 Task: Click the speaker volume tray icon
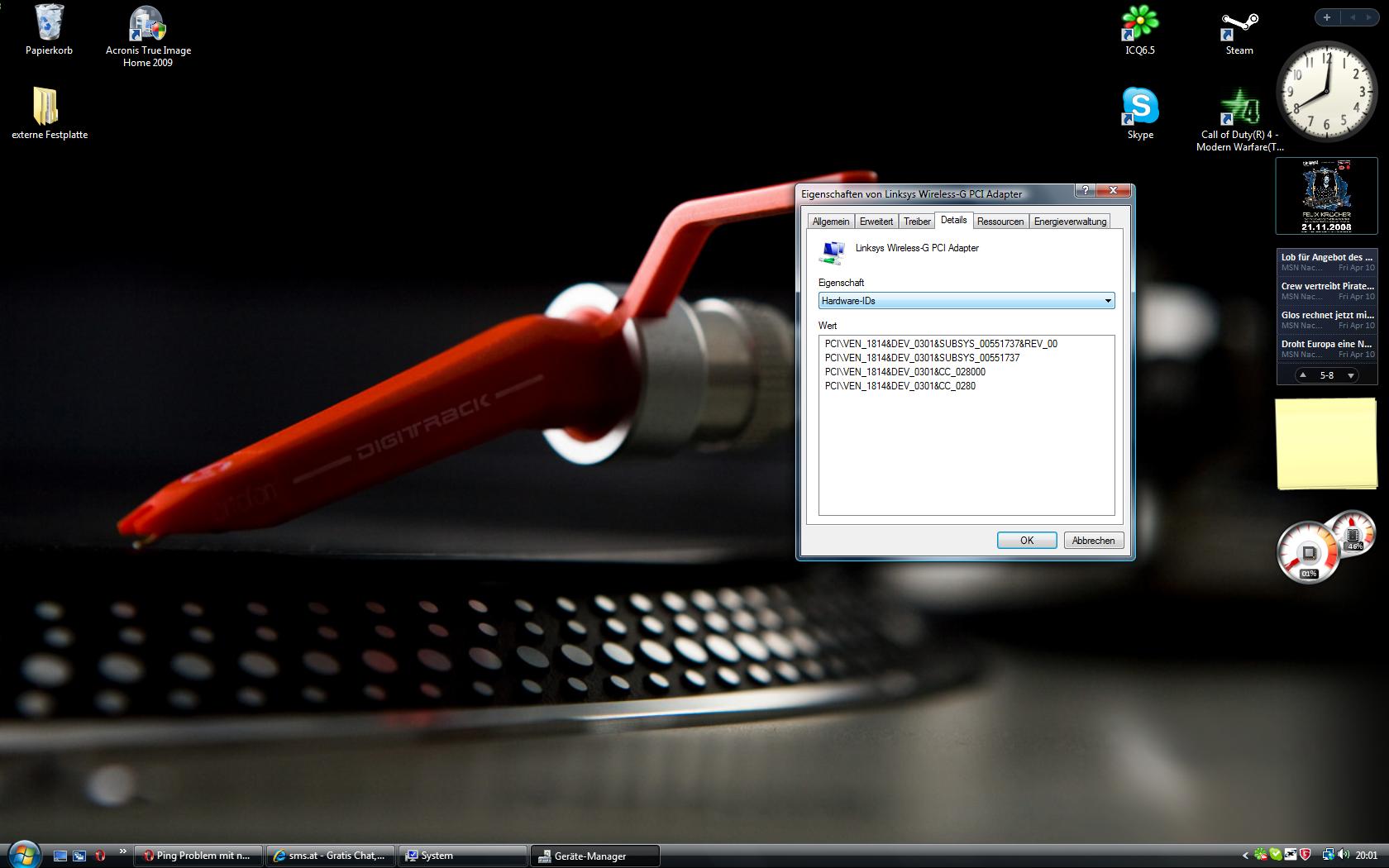click(x=1343, y=856)
